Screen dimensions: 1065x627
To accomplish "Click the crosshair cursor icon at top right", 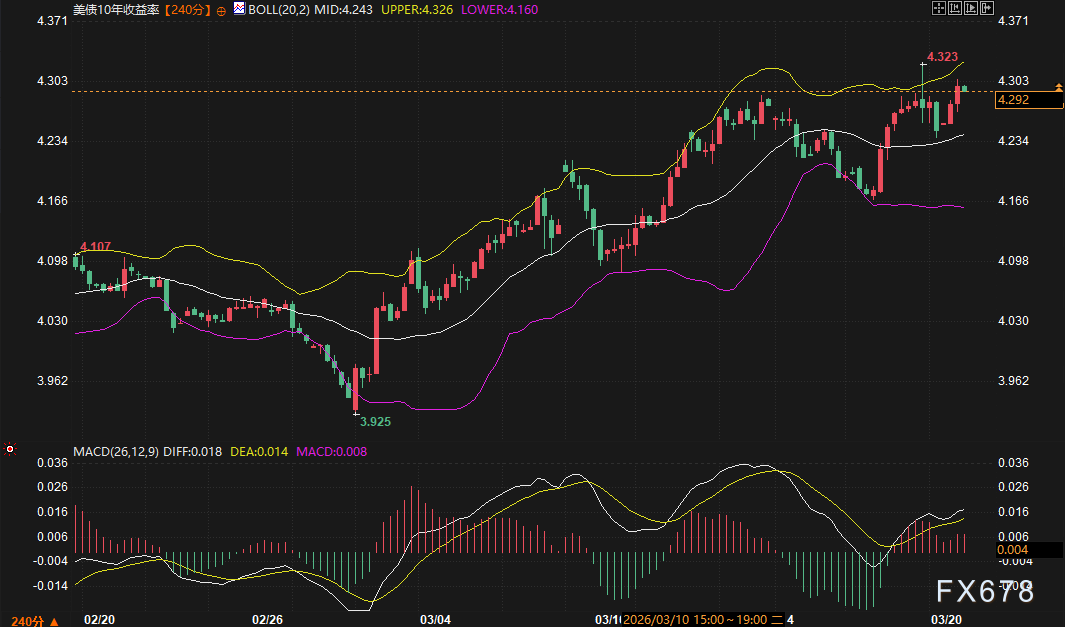I will point(938,8).
